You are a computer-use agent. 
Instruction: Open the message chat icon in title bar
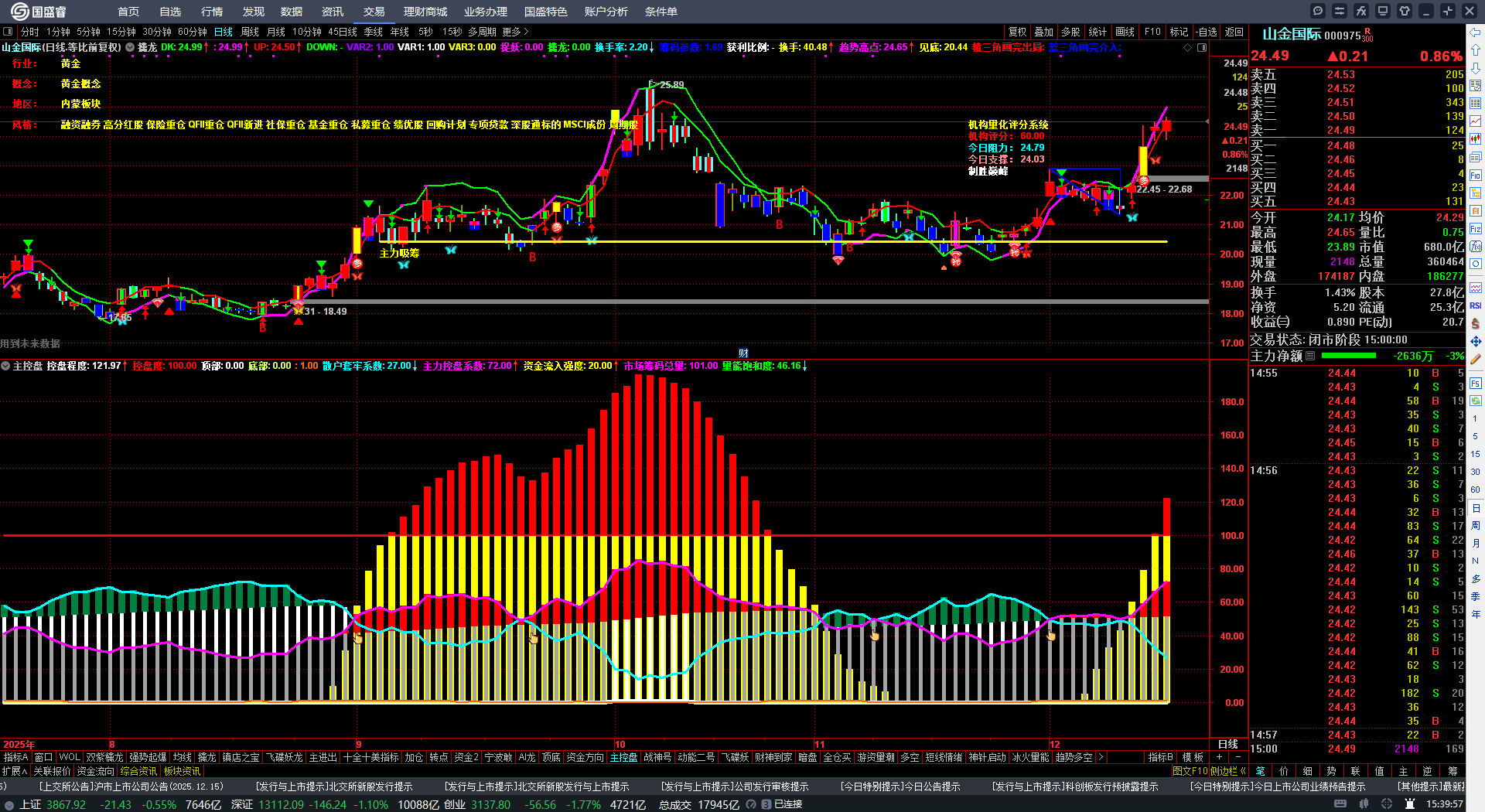tap(1318, 11)
